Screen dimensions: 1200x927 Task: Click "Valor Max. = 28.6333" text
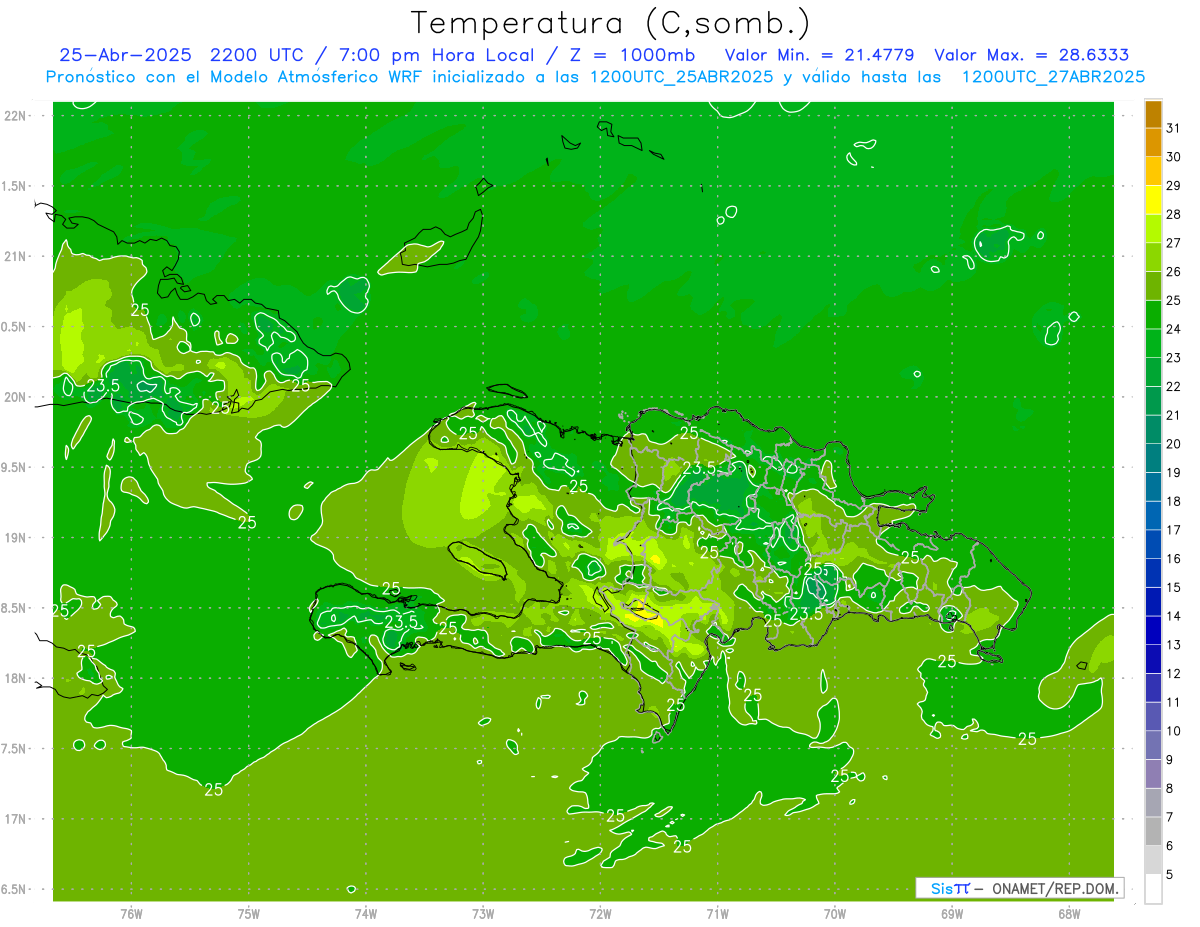point(1032,55)
